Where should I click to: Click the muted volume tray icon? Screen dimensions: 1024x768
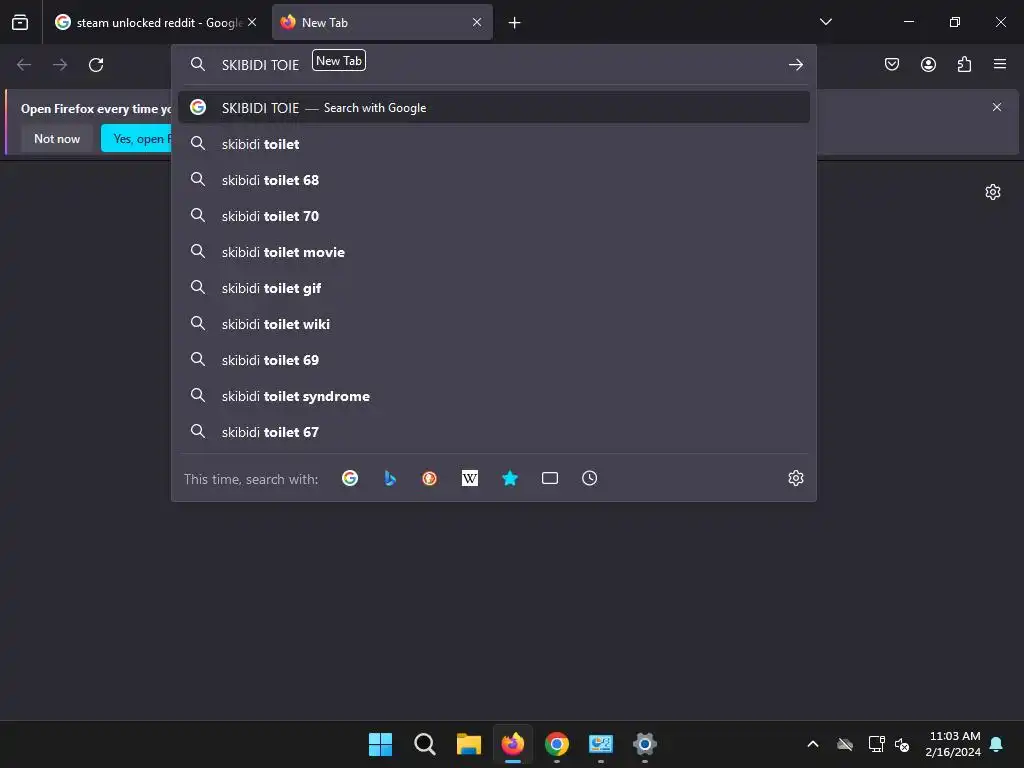[902, 744]
